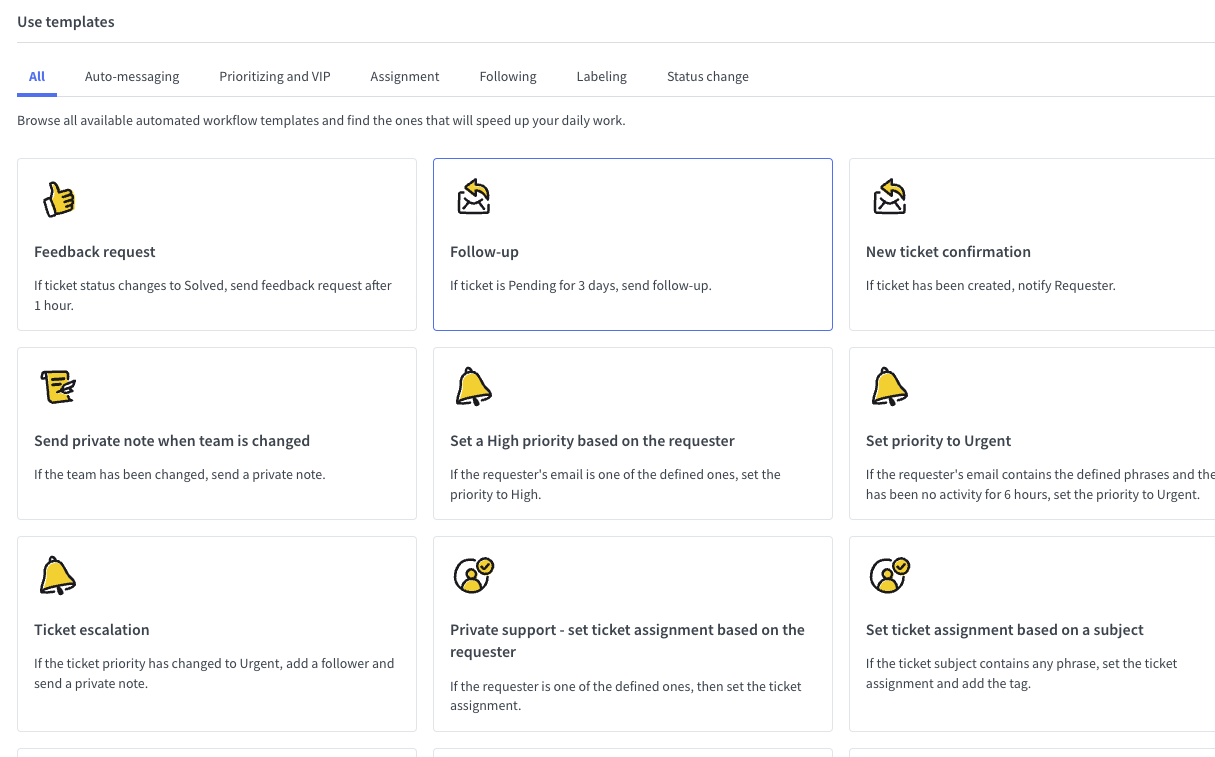This screenshot has width=1215, height=757.
Task: Select the Ticket escalation template card
Action: pyautogui.click(x=217, y=634)
